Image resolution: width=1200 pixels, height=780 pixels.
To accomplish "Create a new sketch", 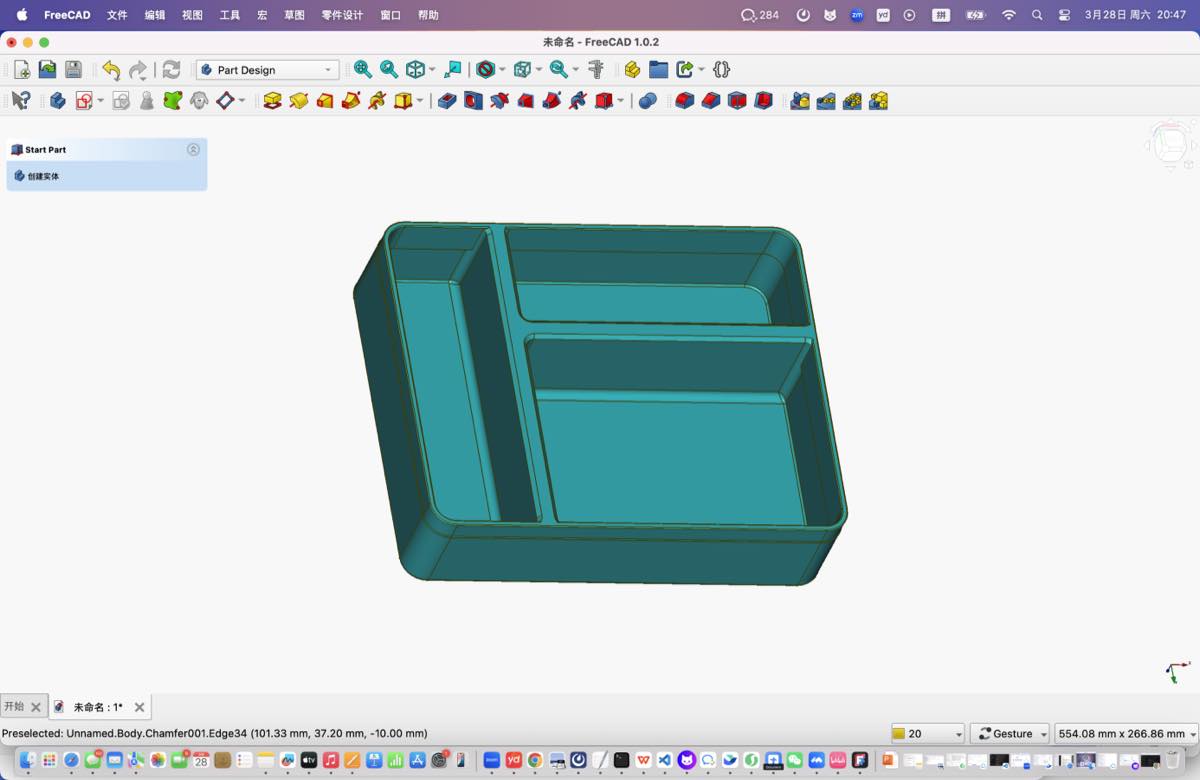I will click(x=84, y=101).
